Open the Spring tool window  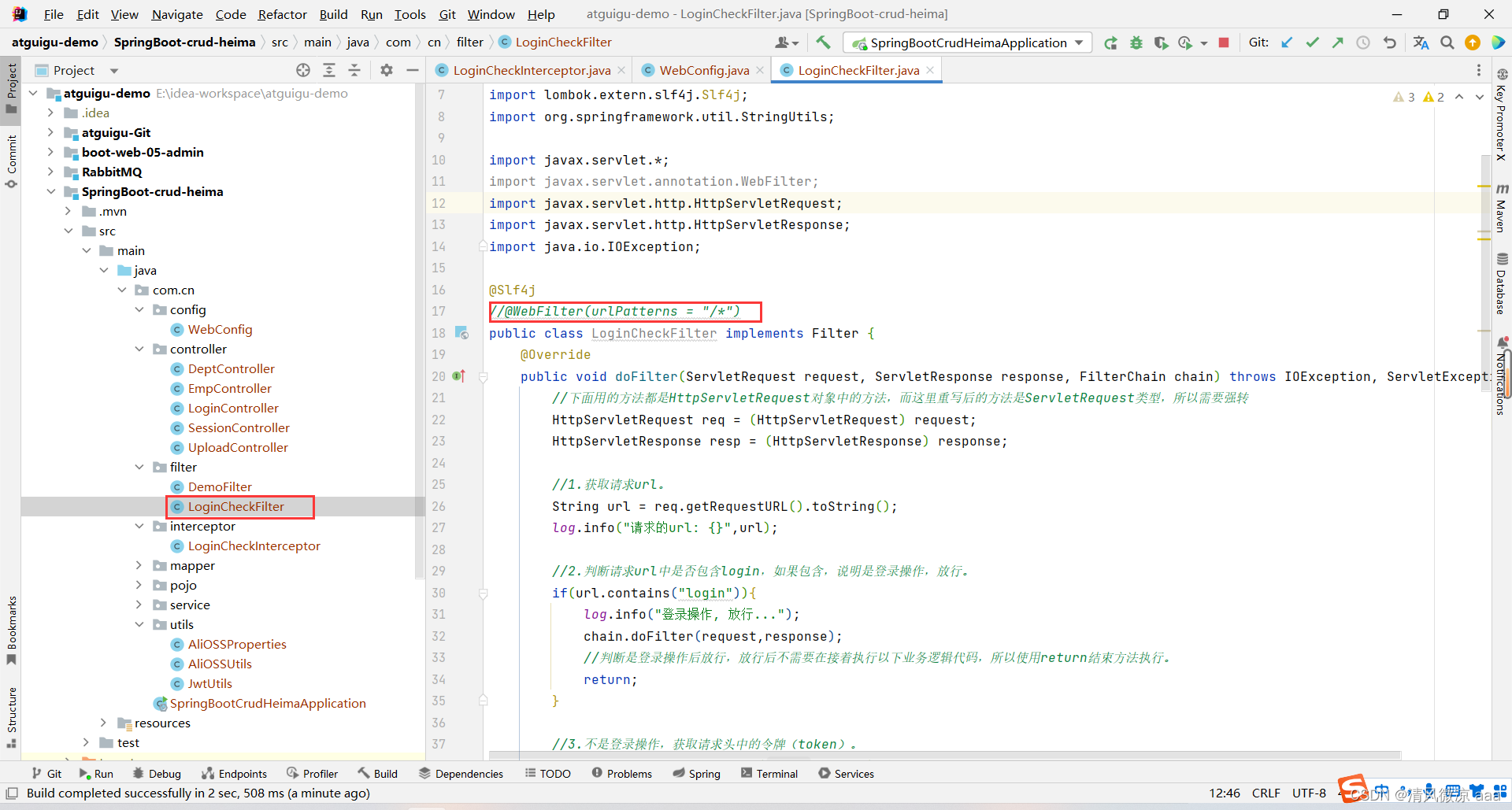(x=696, y=774)
